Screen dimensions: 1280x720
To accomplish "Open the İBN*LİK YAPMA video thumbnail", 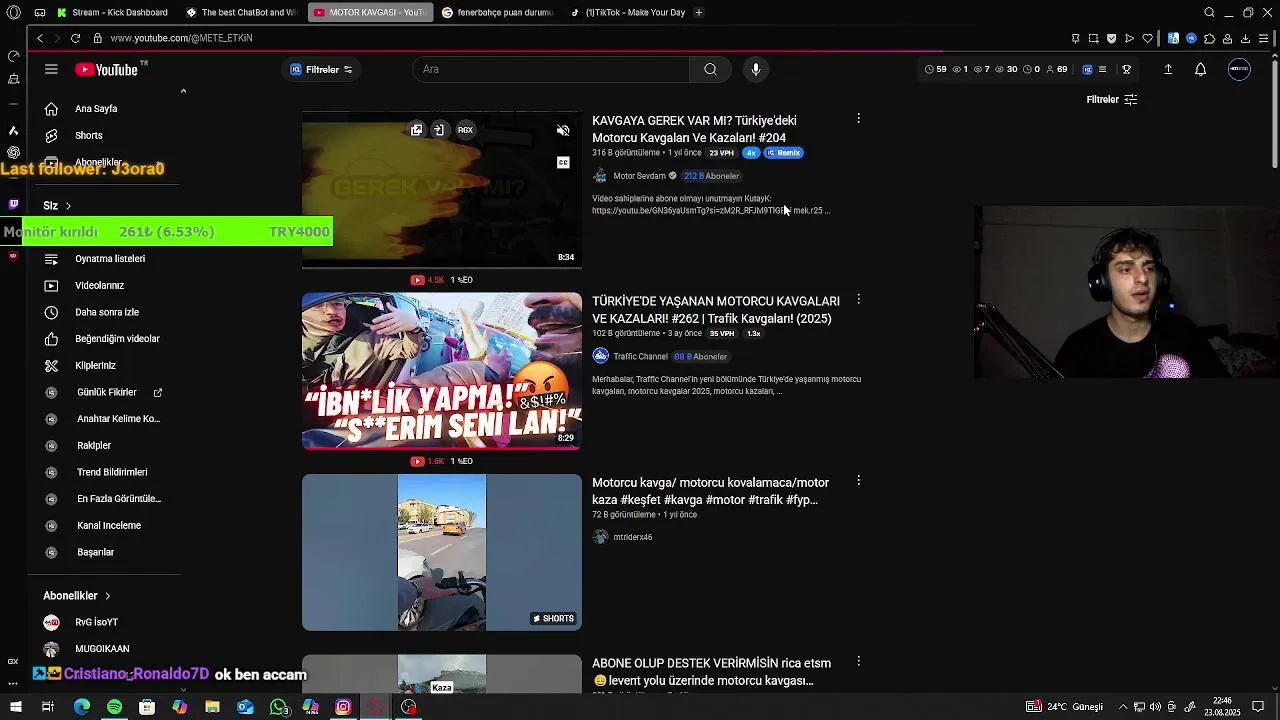I will click(x=441, y=371).
